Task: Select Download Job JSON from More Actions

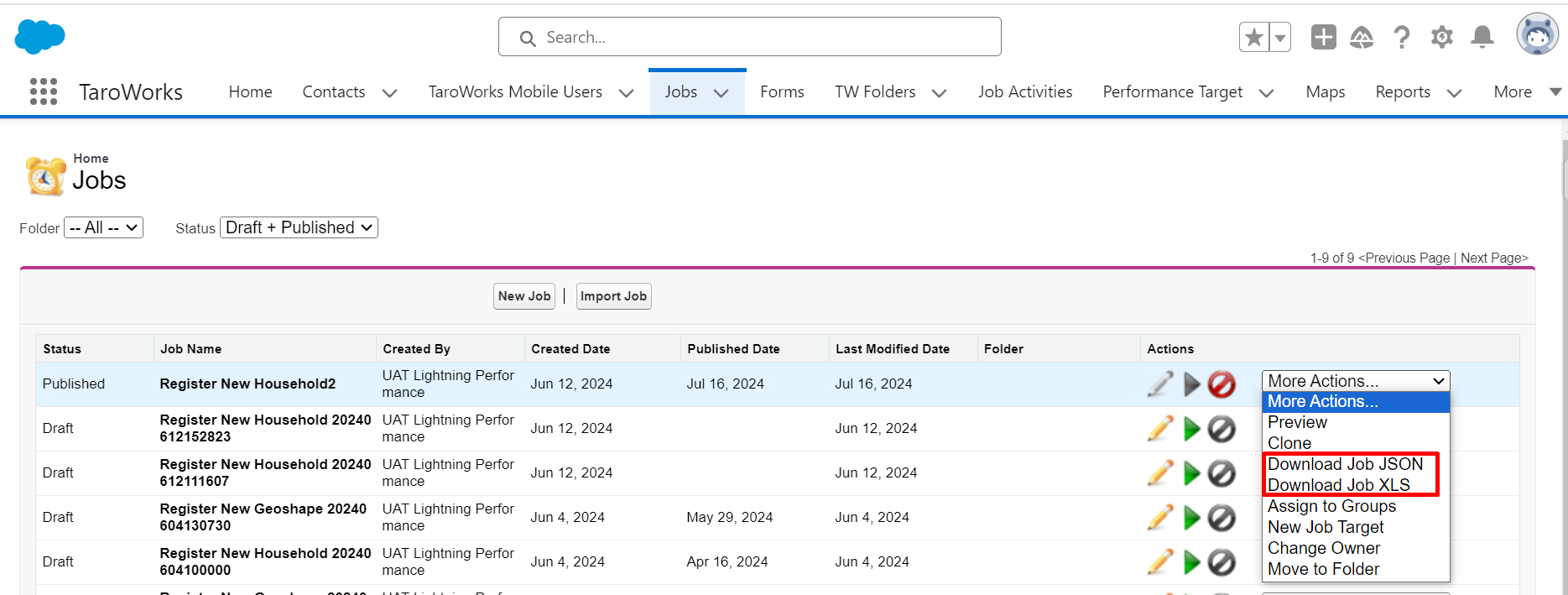Action: pos(1345,464)
